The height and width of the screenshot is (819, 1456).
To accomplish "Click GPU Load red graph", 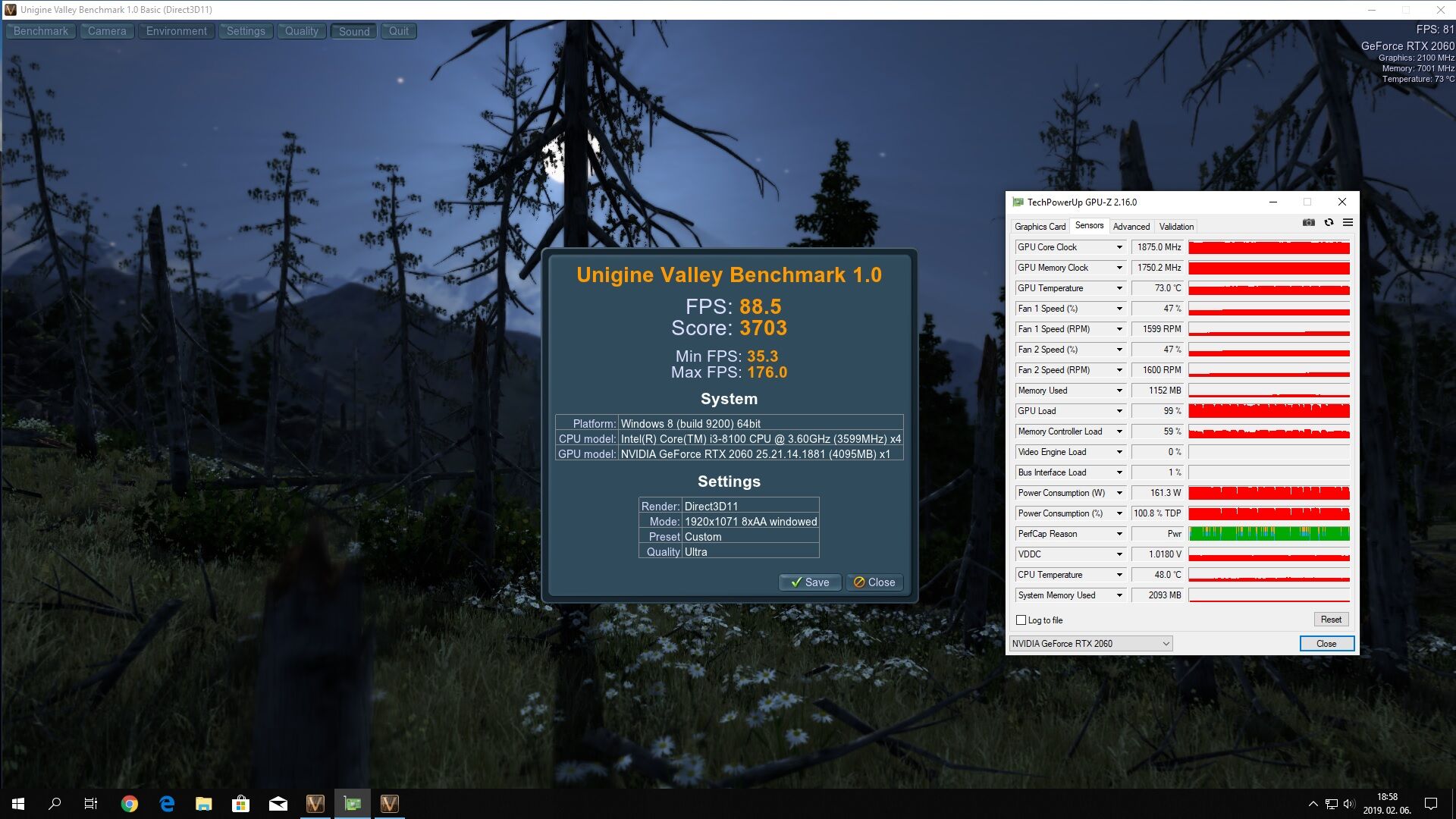I will click(x=1269, y=411).
